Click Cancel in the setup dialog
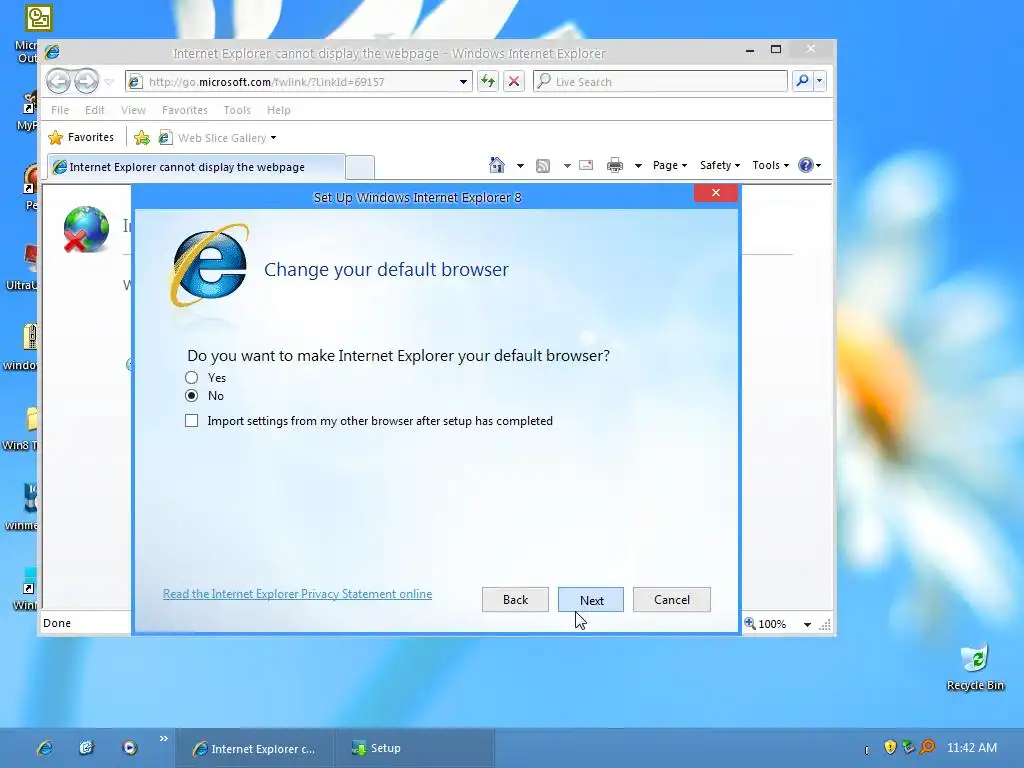1024x768 pixels. (671, 600)
